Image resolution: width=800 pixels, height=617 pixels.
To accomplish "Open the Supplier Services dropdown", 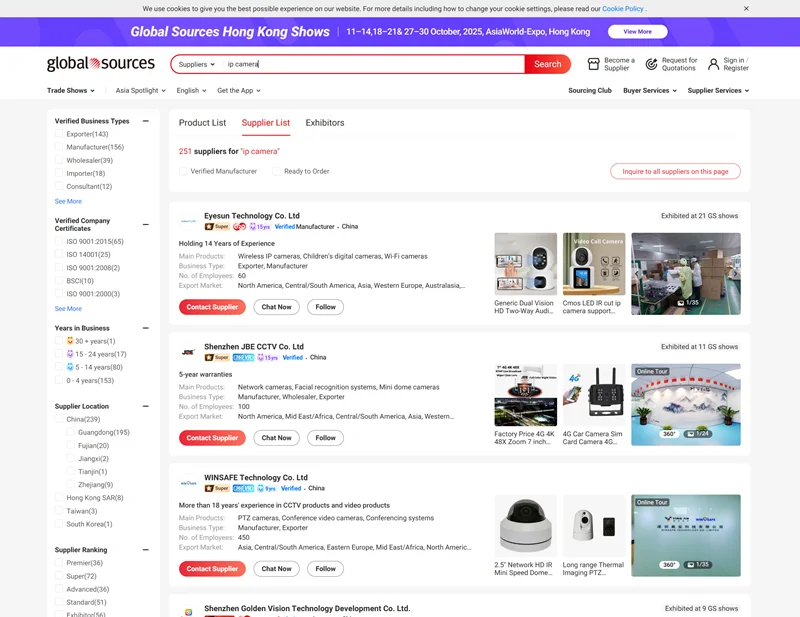I will [x=718, y=90].
